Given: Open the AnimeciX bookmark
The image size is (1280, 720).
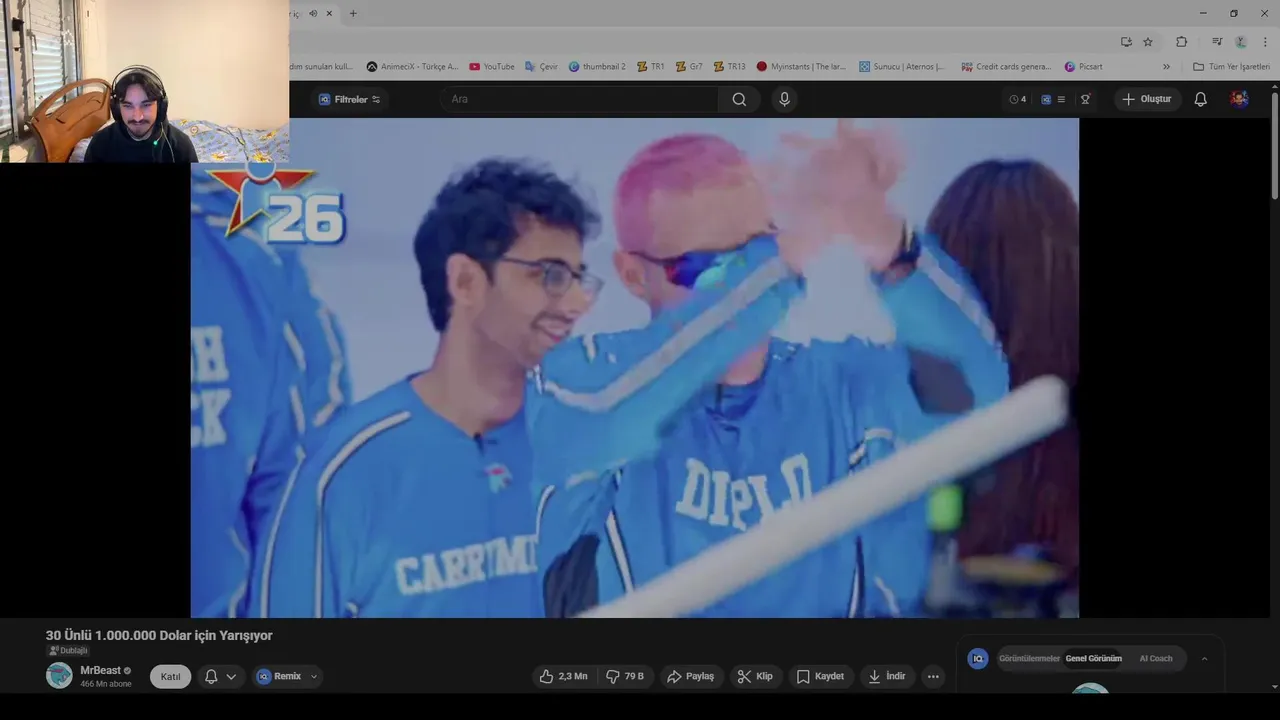Looking at the screenshot, I should (412, 66).
